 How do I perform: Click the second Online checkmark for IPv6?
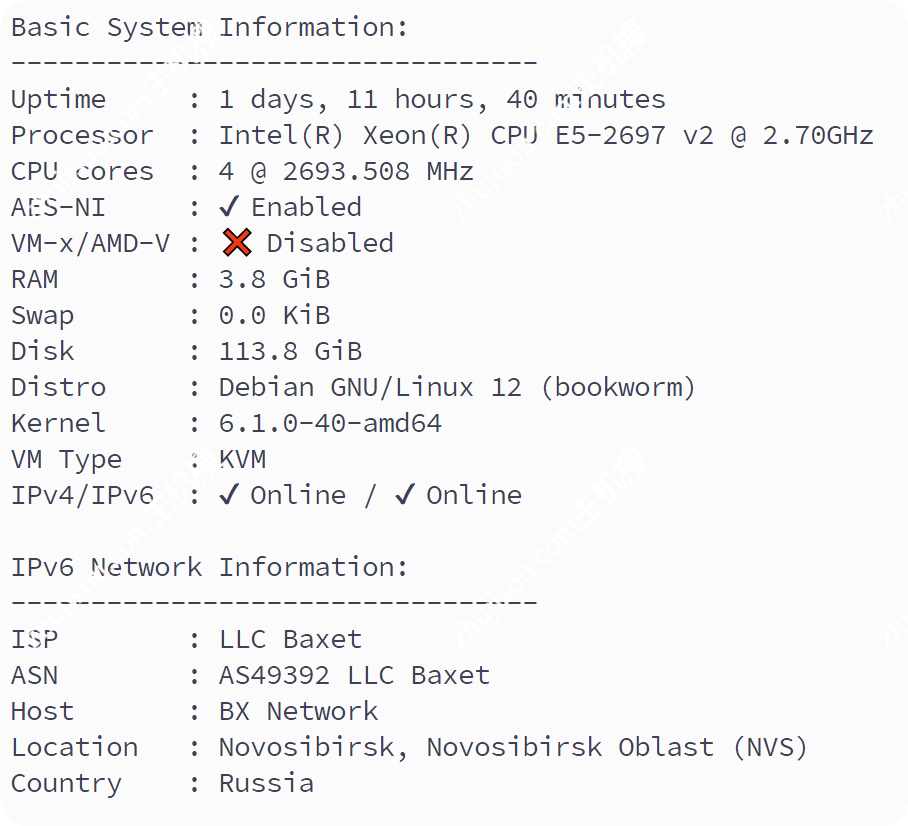[404, 495]
